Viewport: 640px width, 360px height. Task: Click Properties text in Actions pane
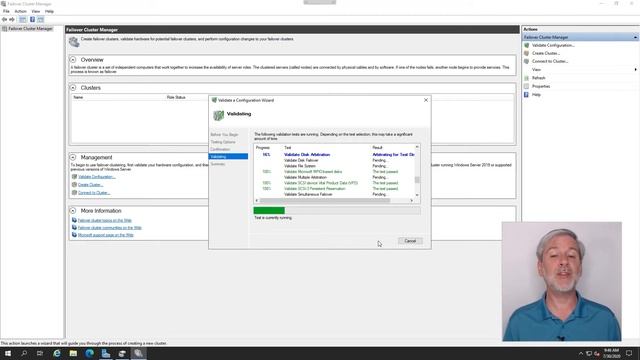coord(541,87)
